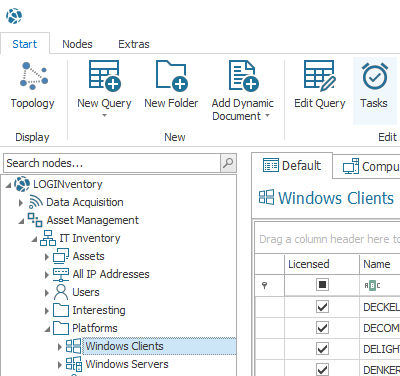400x376 pixels.
Task: Switch to the Nodes ribbon tab
Action: [77, 44]
